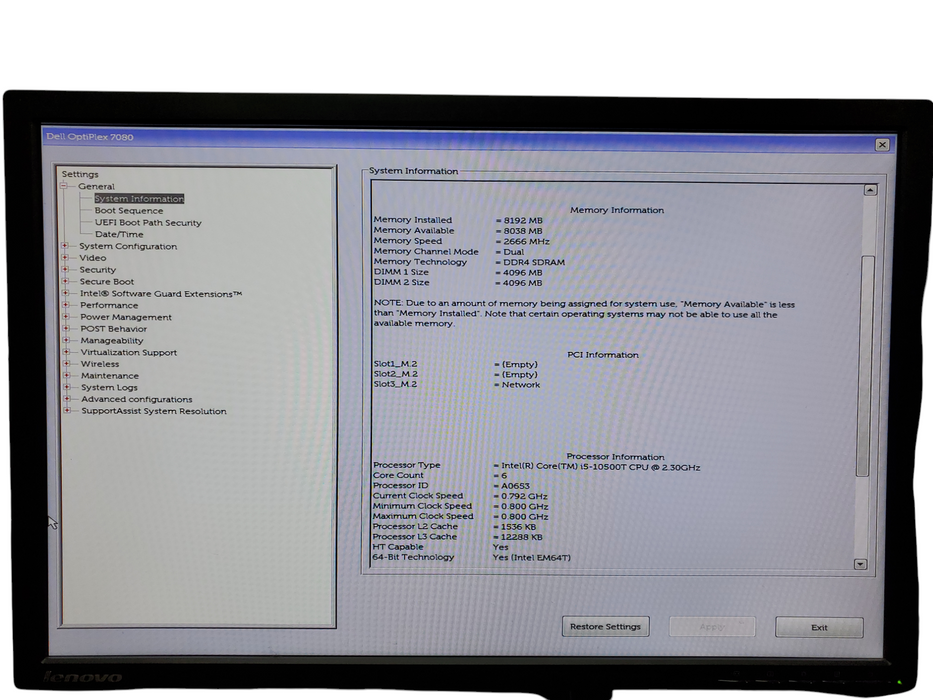This screenshot has height=700, width=933.
Task: Expand the Power Management node
Action: pyautogui.click(x=66, y=316)
